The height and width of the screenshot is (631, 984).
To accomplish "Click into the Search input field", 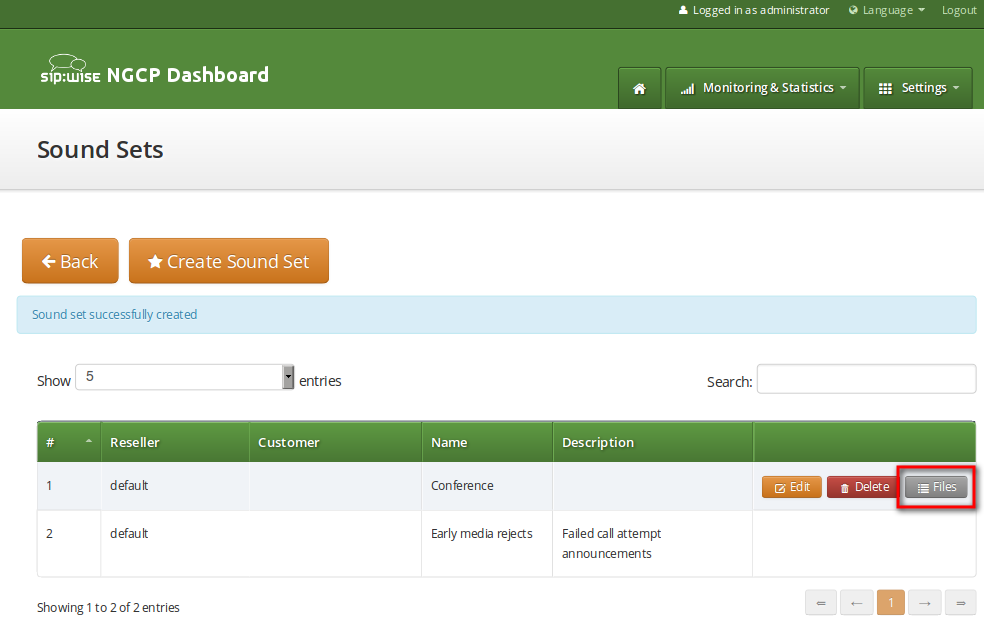I will (x=866, y=379).
